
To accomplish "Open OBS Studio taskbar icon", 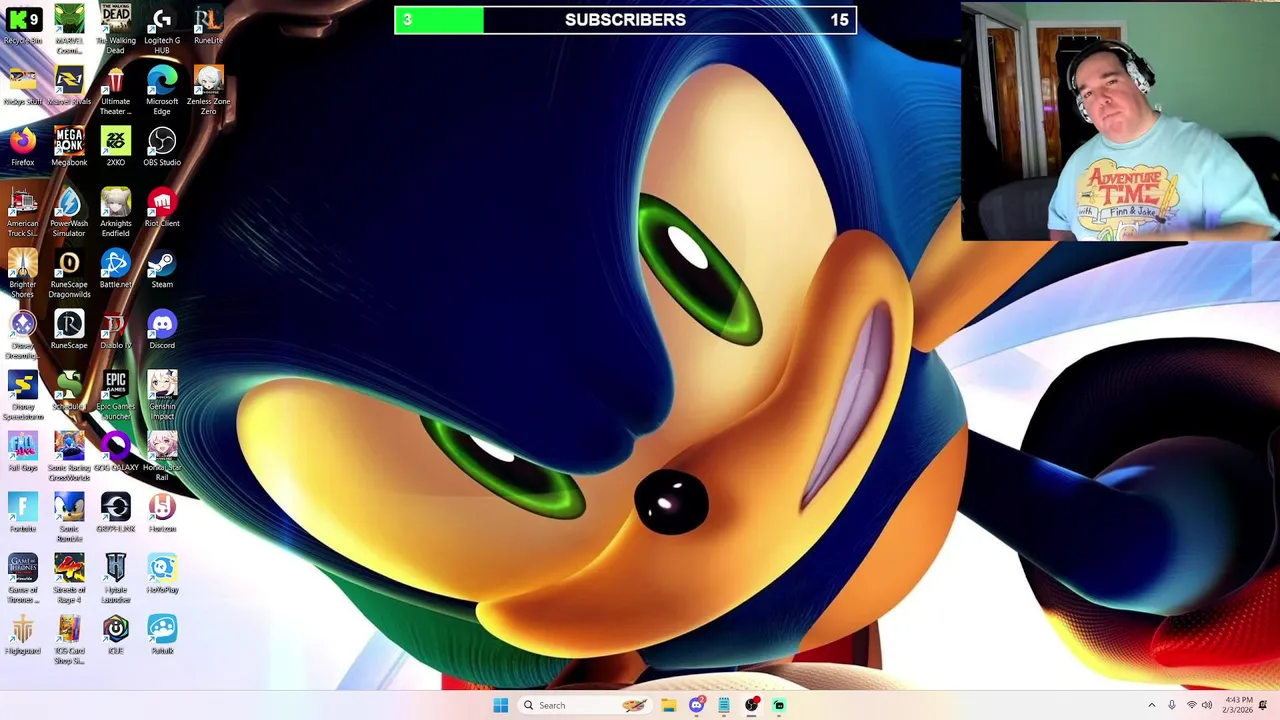I will (751, 705).
